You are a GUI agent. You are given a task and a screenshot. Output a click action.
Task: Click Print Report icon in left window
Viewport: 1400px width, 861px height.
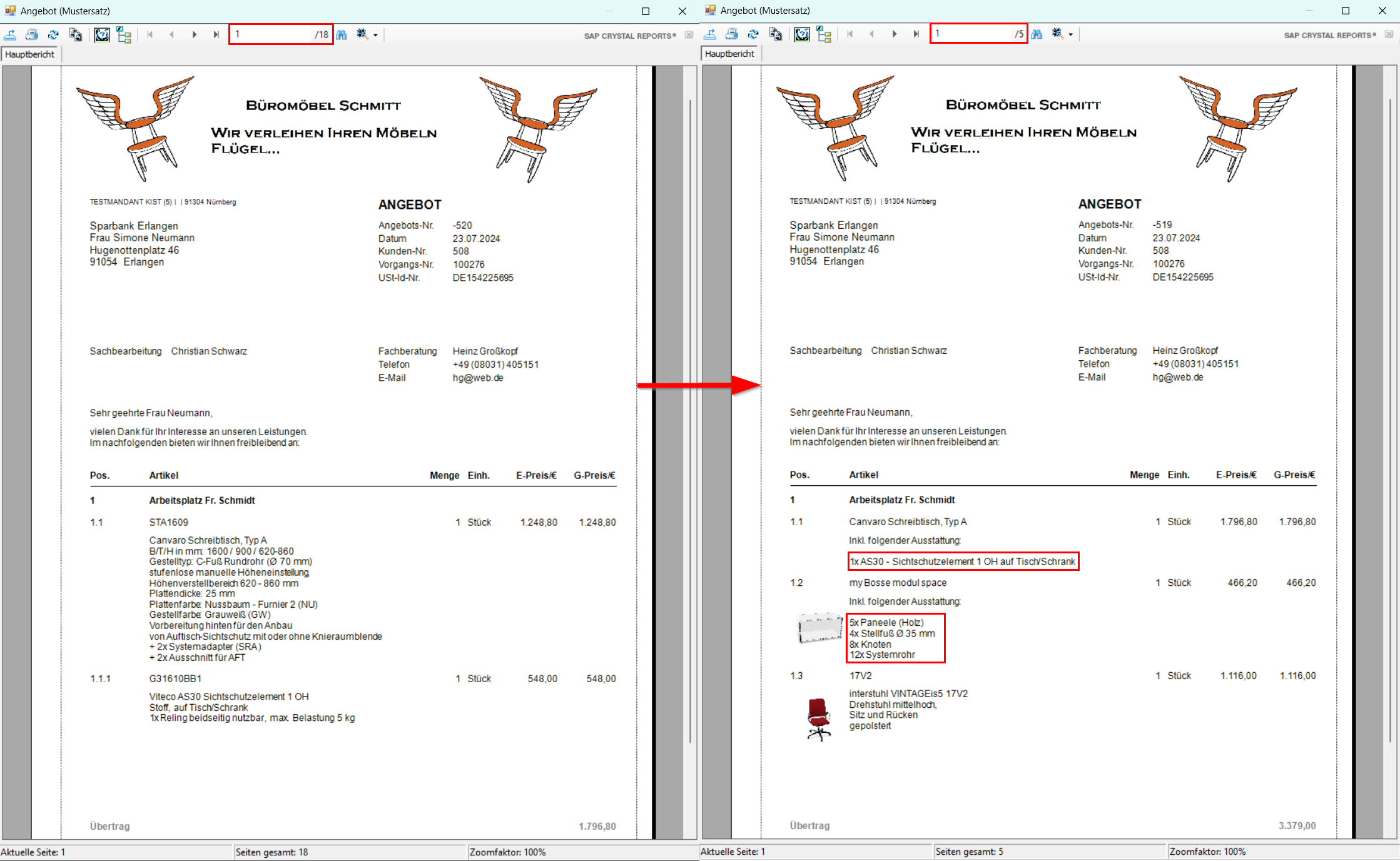tap(32, 34)
